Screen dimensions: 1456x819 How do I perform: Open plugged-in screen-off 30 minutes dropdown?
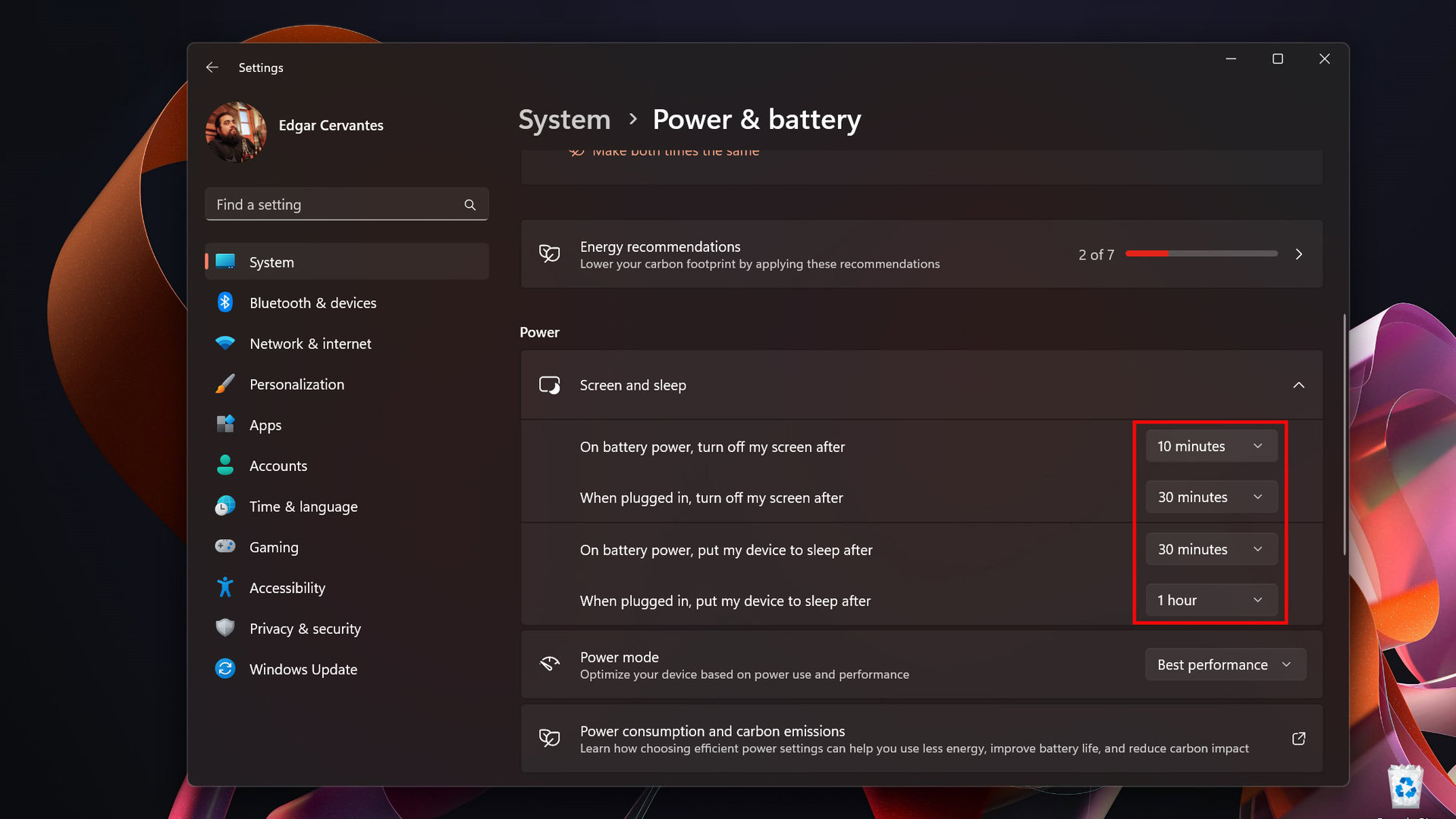coord(1210,497)
